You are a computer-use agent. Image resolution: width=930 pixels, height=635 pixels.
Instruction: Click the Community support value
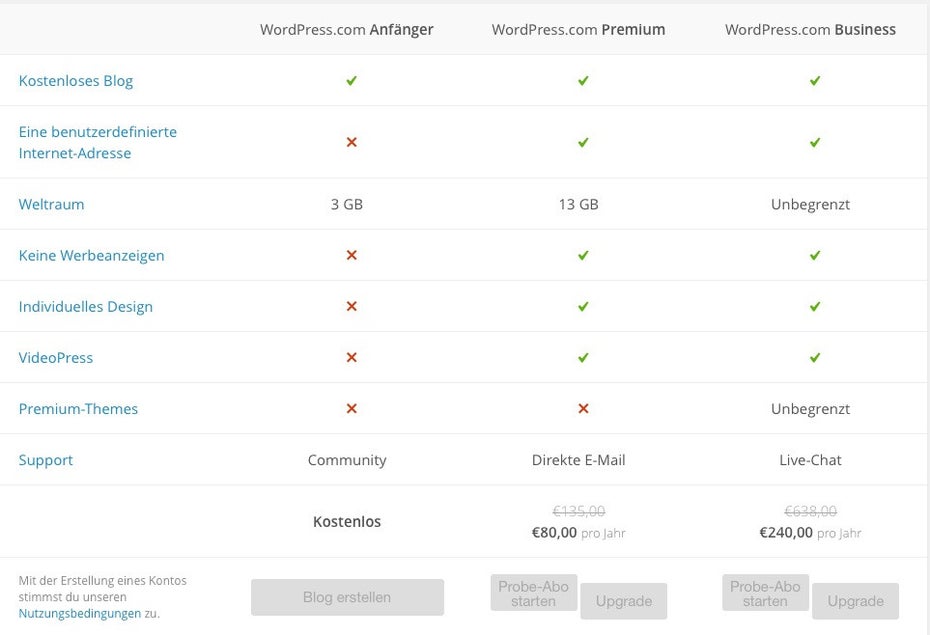347,460
